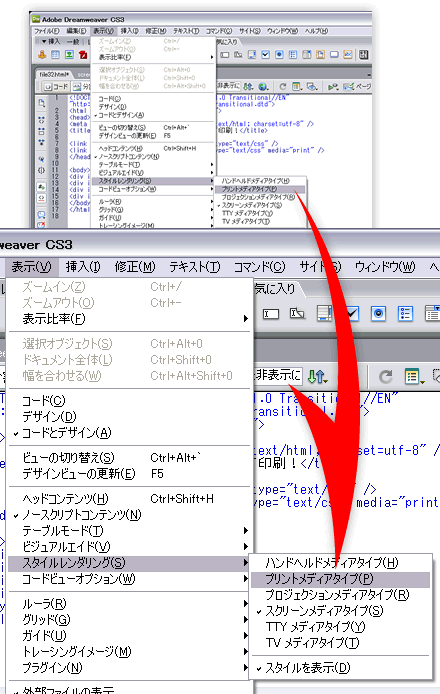
Task: Highlight スタイルレンダリング(S) in the enlarged menu
Action: (x=130, y=563)
